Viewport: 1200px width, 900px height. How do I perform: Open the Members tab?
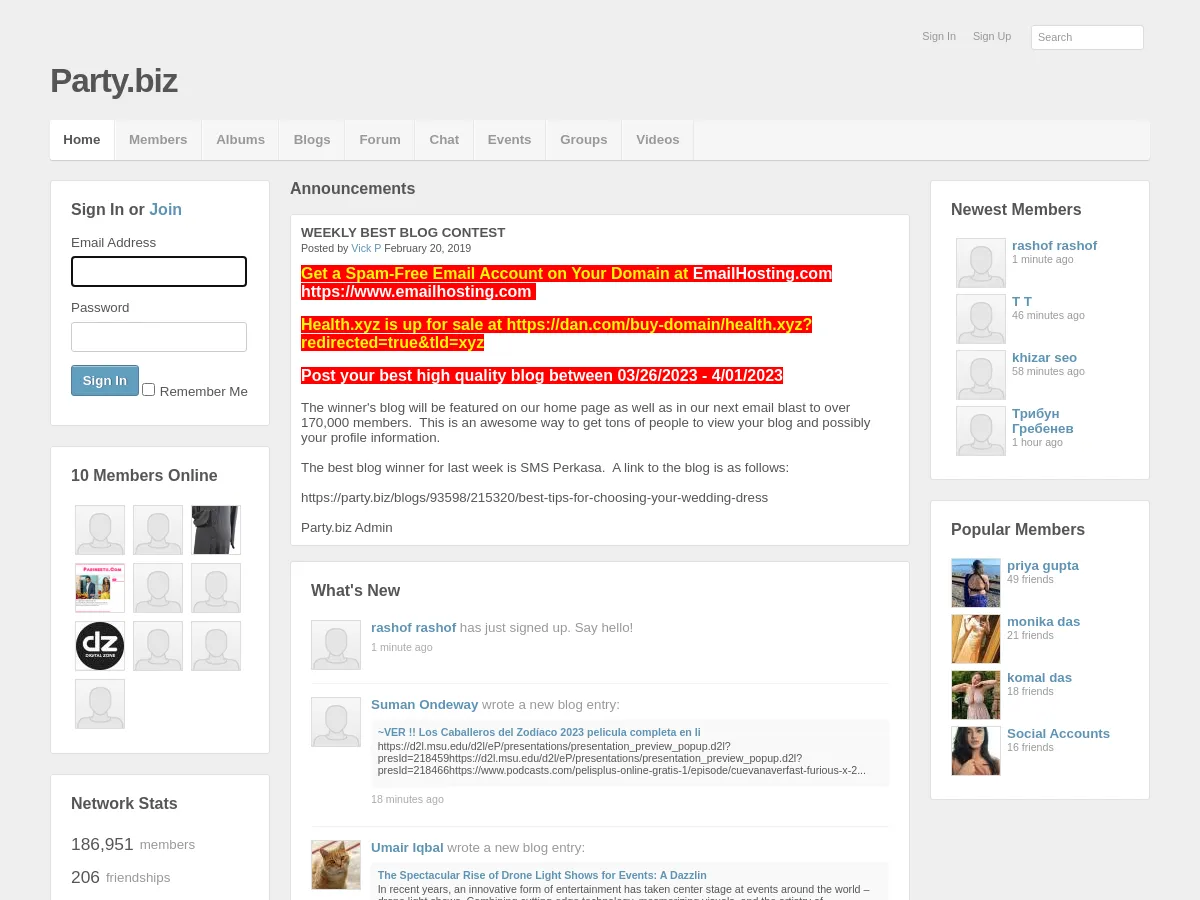158,140
